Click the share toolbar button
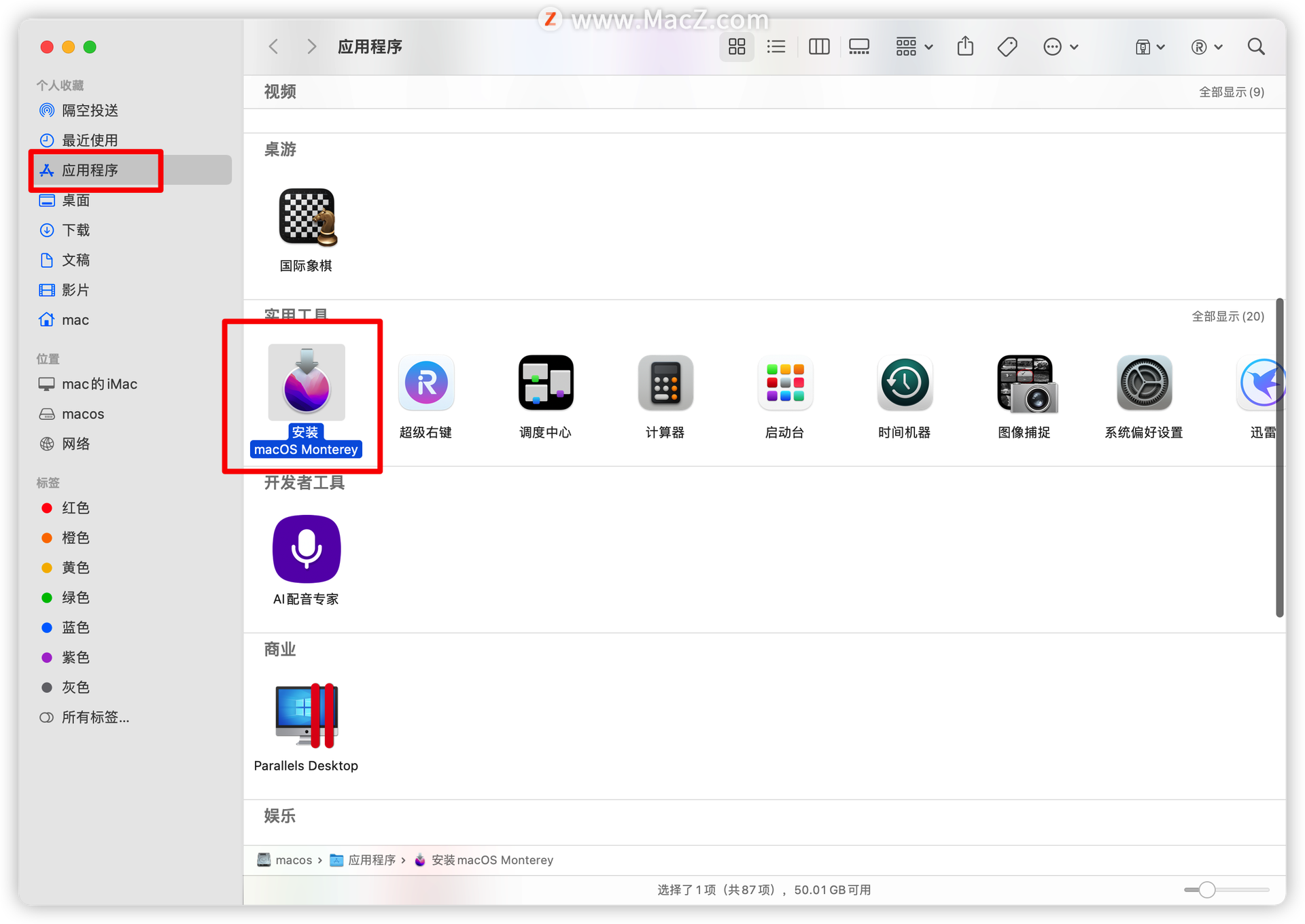 965,46
